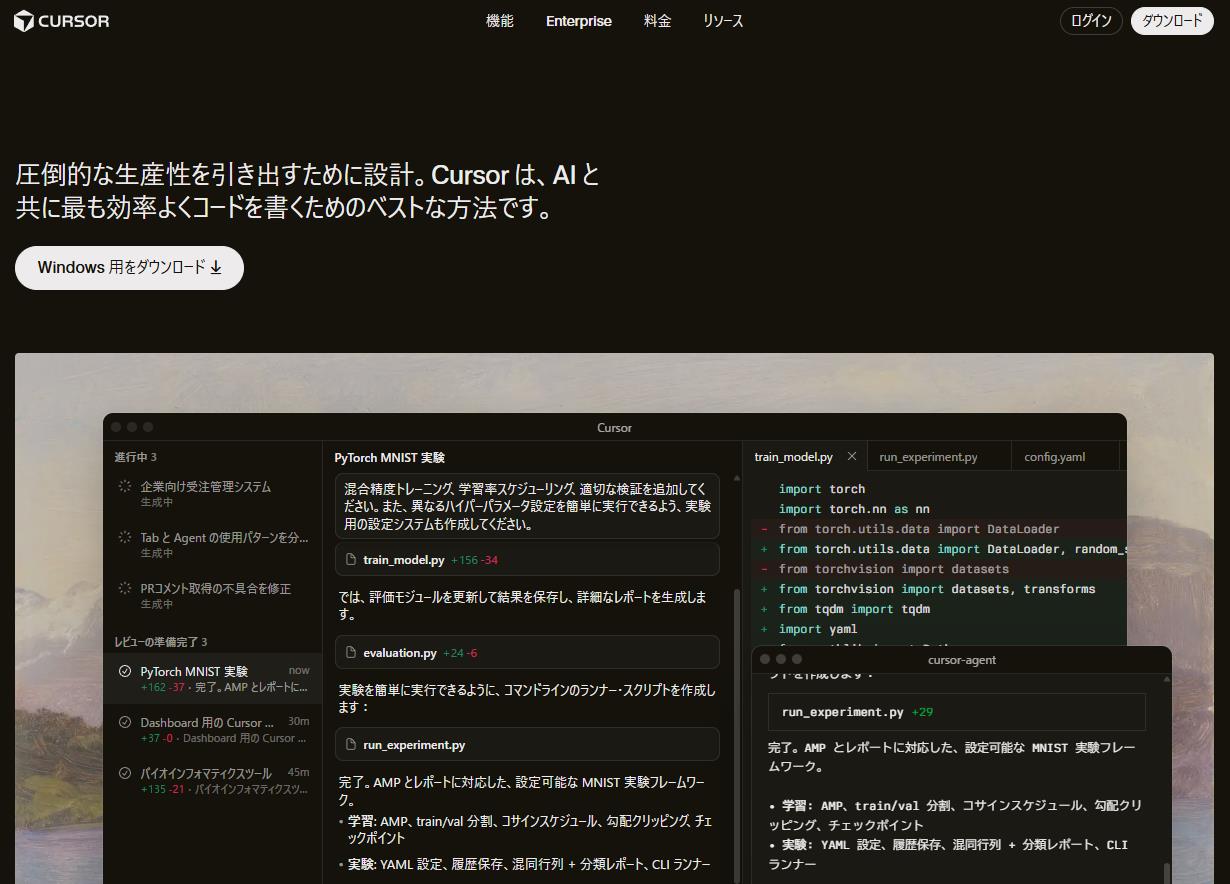Image resolution: width=1230 pixels, height=884 pixels.
Task: Open Dashboard 用の Cursor task
Action: (213, 730)
